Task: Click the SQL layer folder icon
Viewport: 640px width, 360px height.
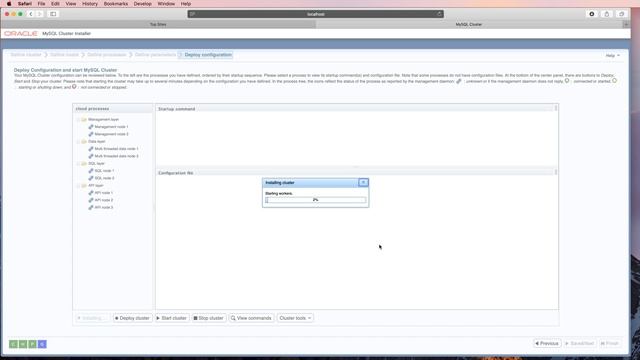Action: click(84, 164)
